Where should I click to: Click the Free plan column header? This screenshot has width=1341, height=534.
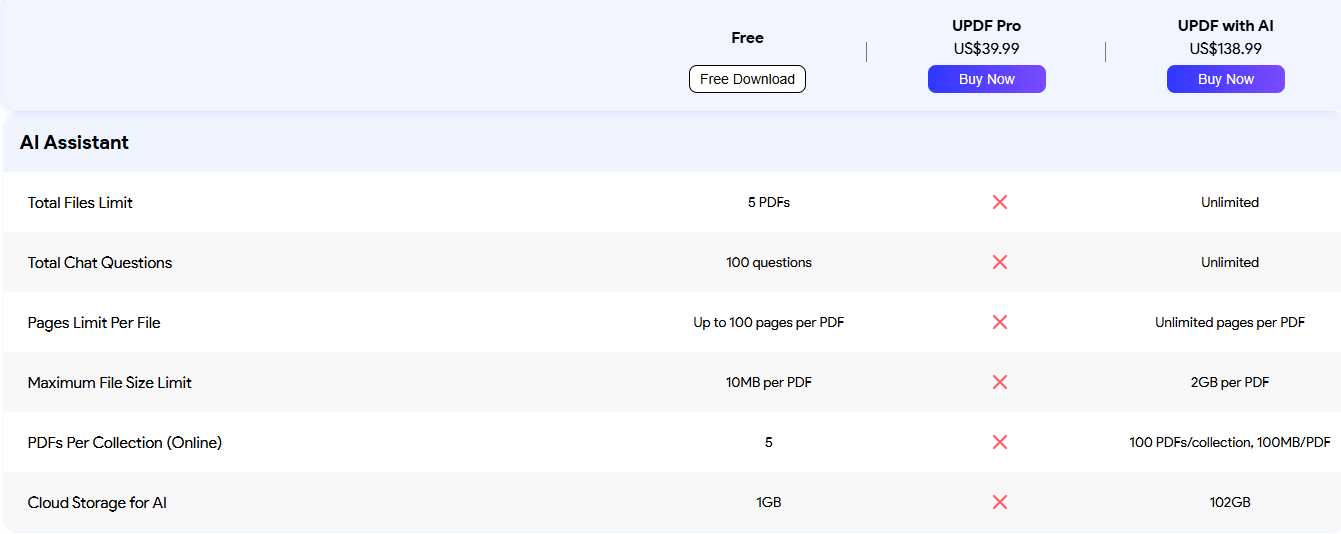[x=747, y=38]
